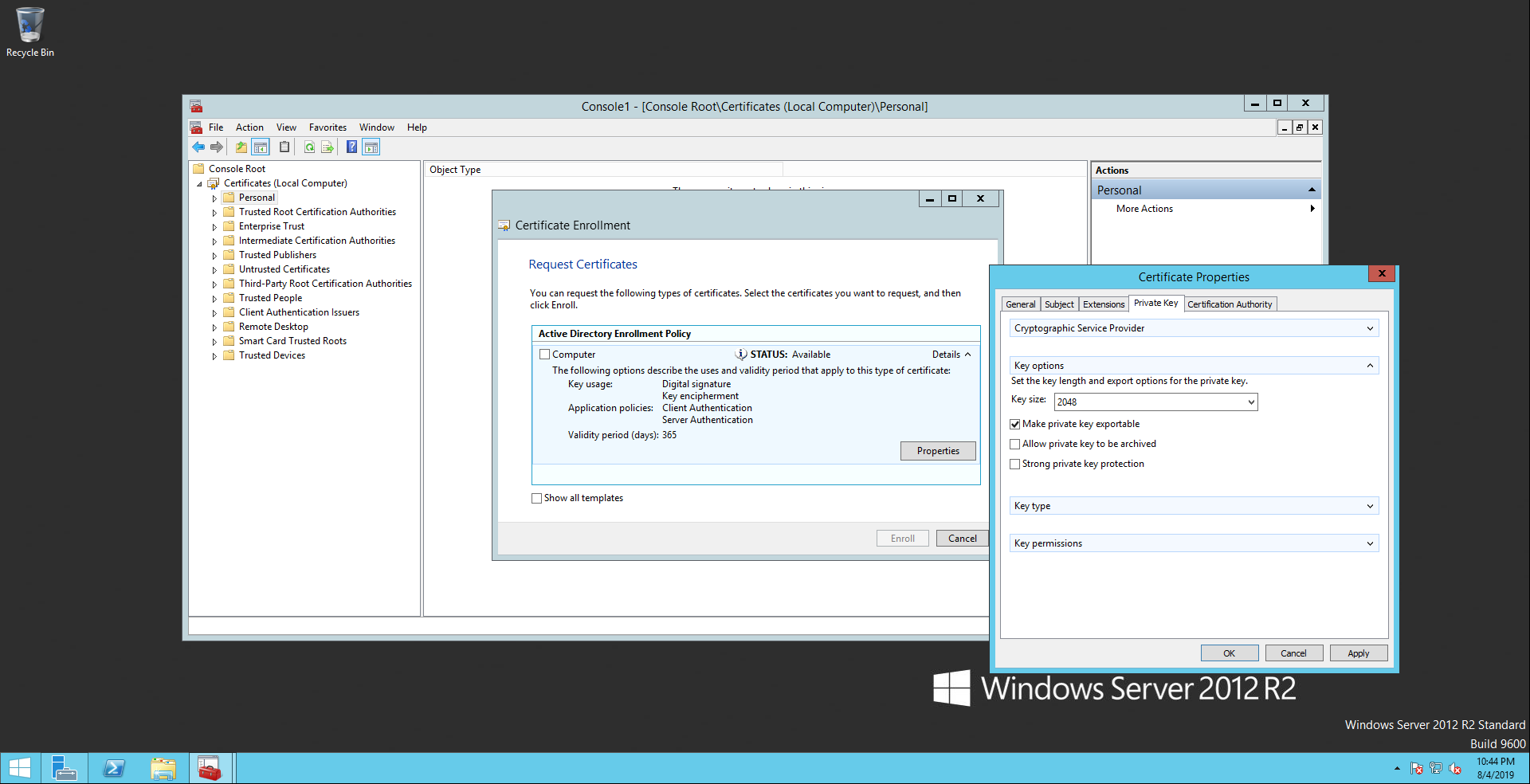Open PowerShell from the taskbar
Screen dimensions: 1530x784
[114, 769]
